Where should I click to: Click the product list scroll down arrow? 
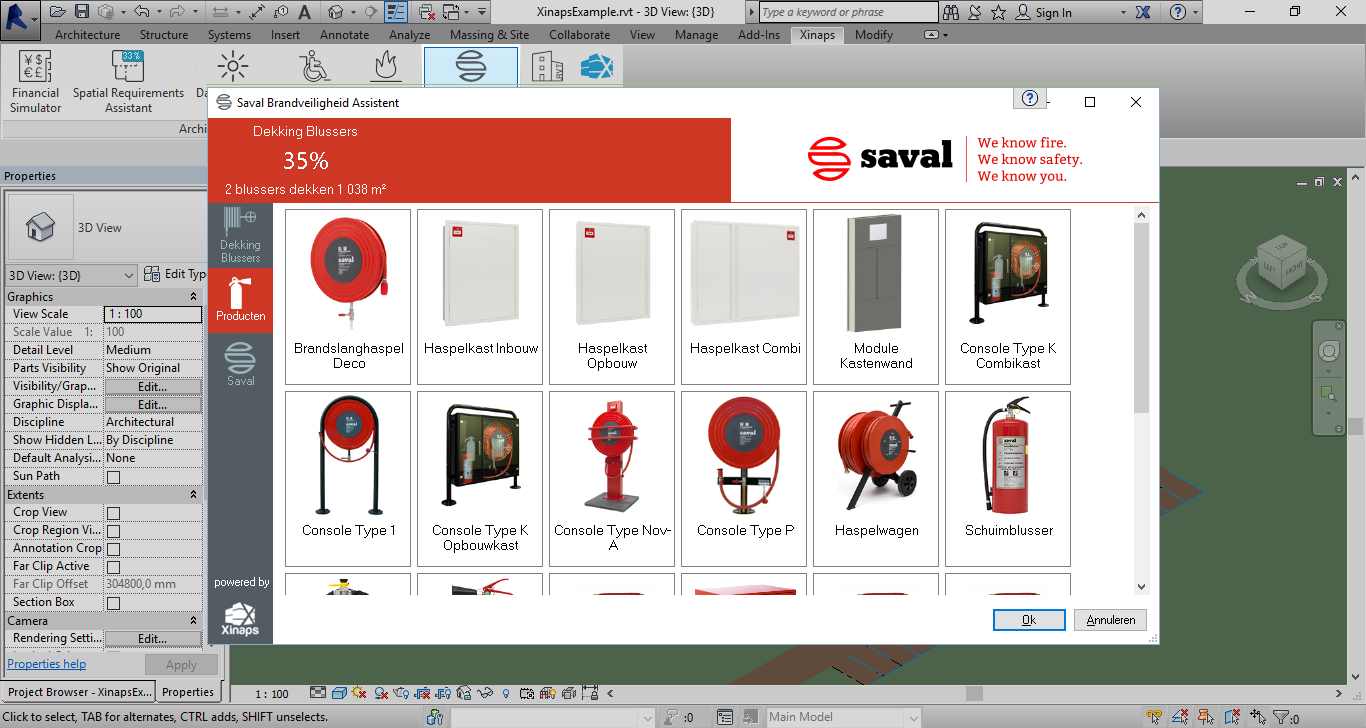tap(1142, 587)
